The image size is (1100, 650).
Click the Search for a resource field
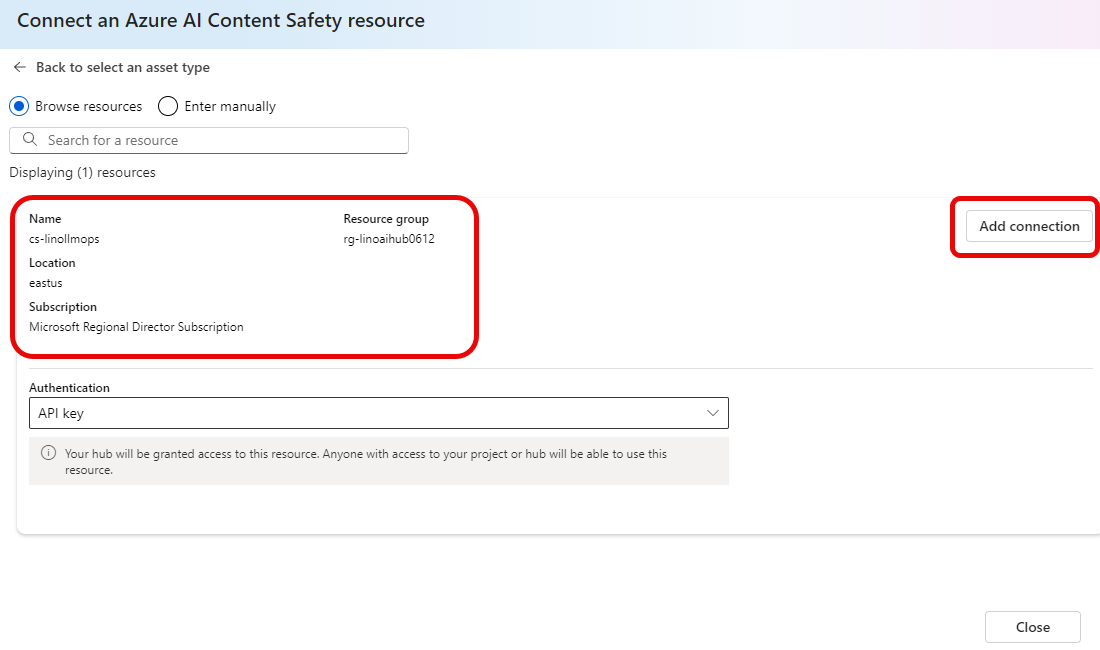coord(208,140)
